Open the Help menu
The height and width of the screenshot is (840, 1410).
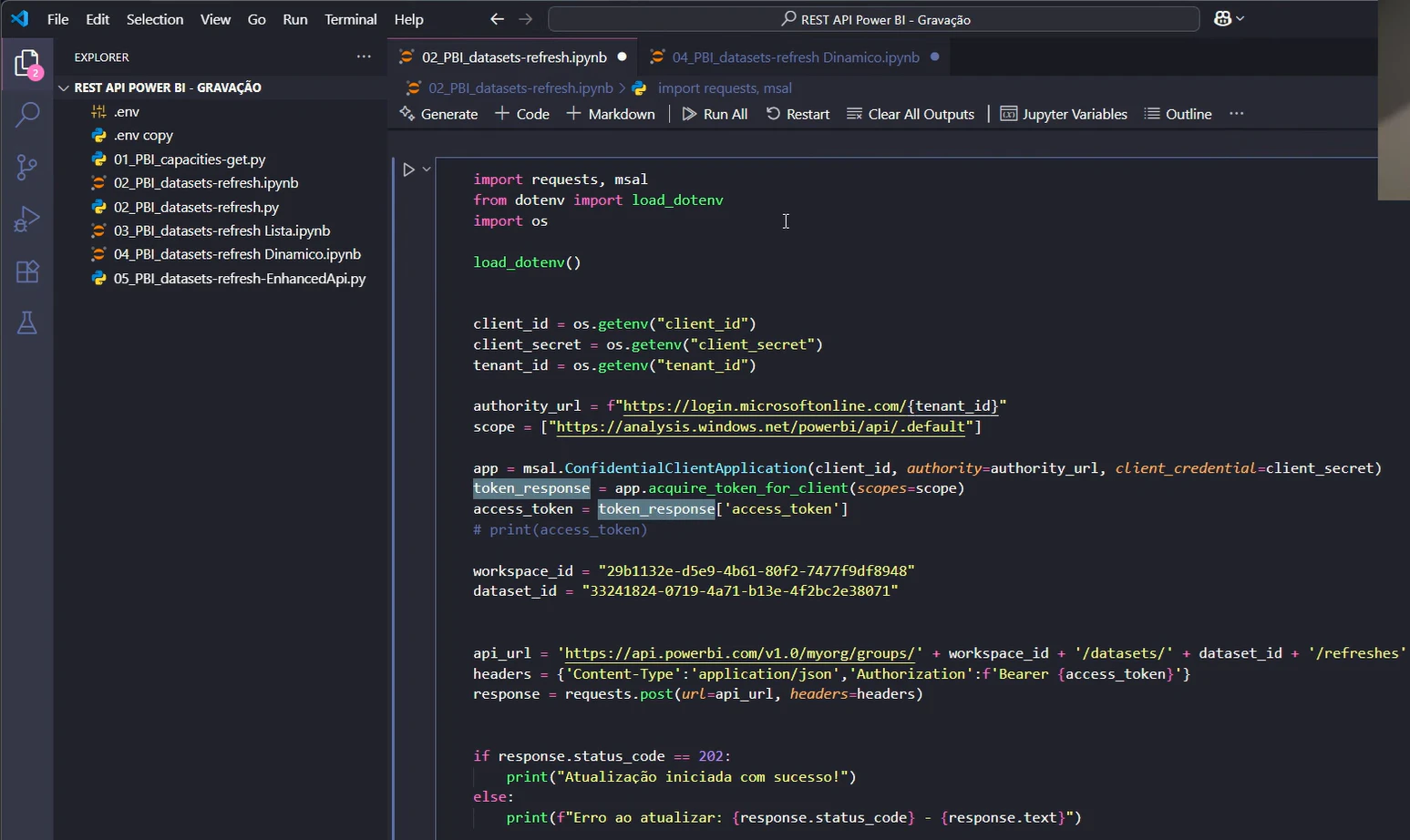point(408,19)
